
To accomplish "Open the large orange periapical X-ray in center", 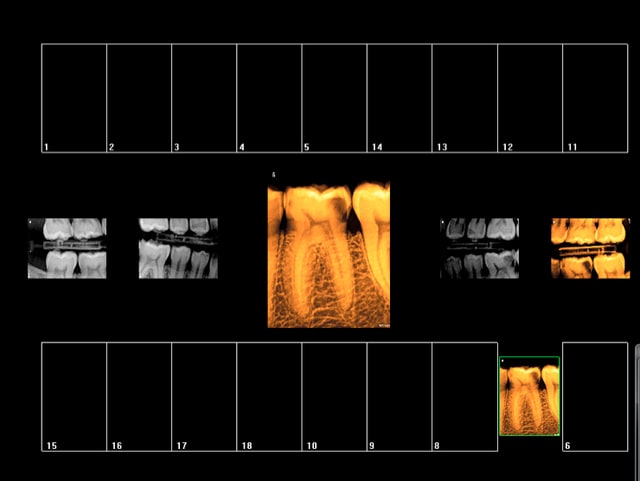I will point(328,255).
